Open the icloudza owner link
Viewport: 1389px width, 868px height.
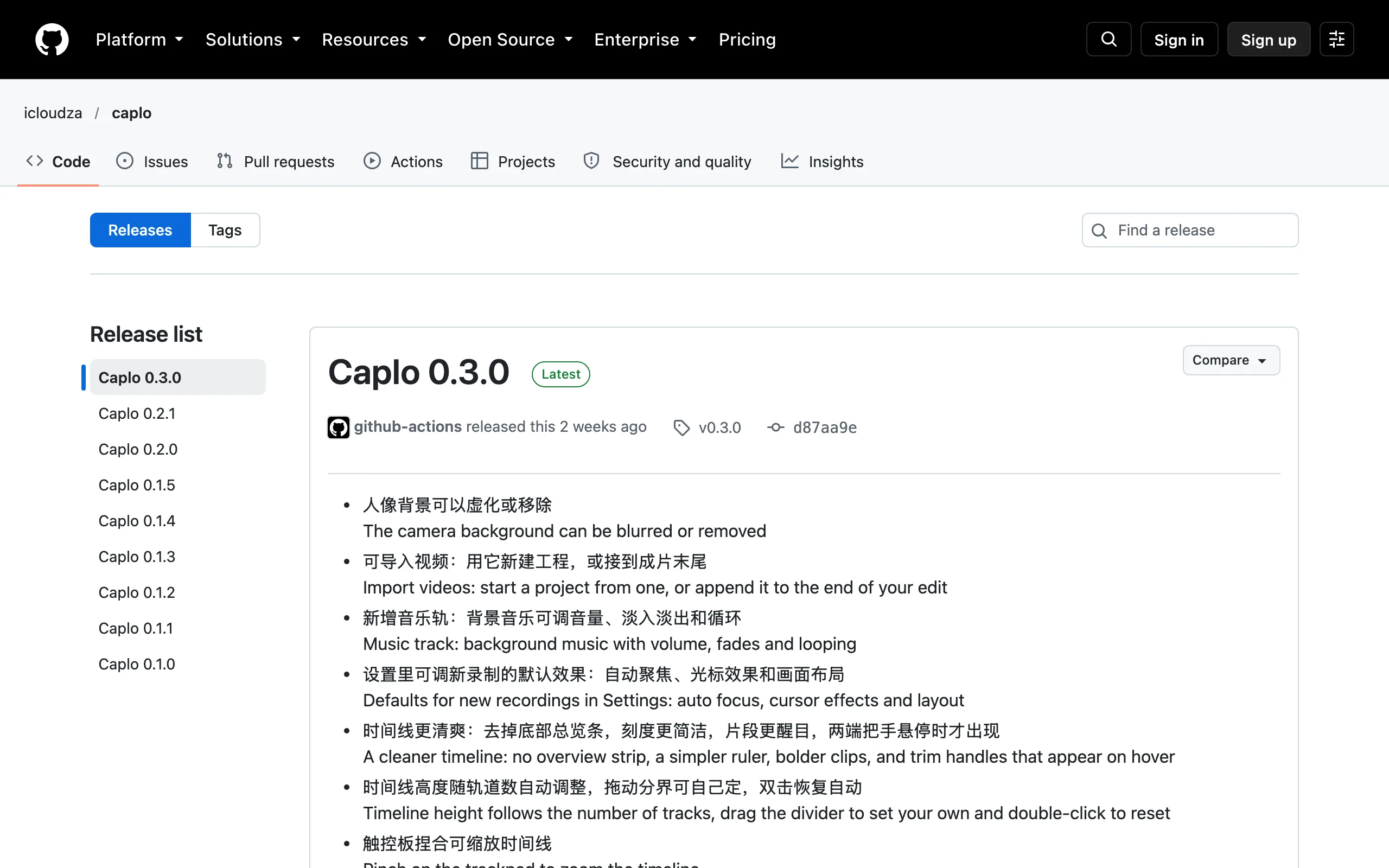(53, 112)
